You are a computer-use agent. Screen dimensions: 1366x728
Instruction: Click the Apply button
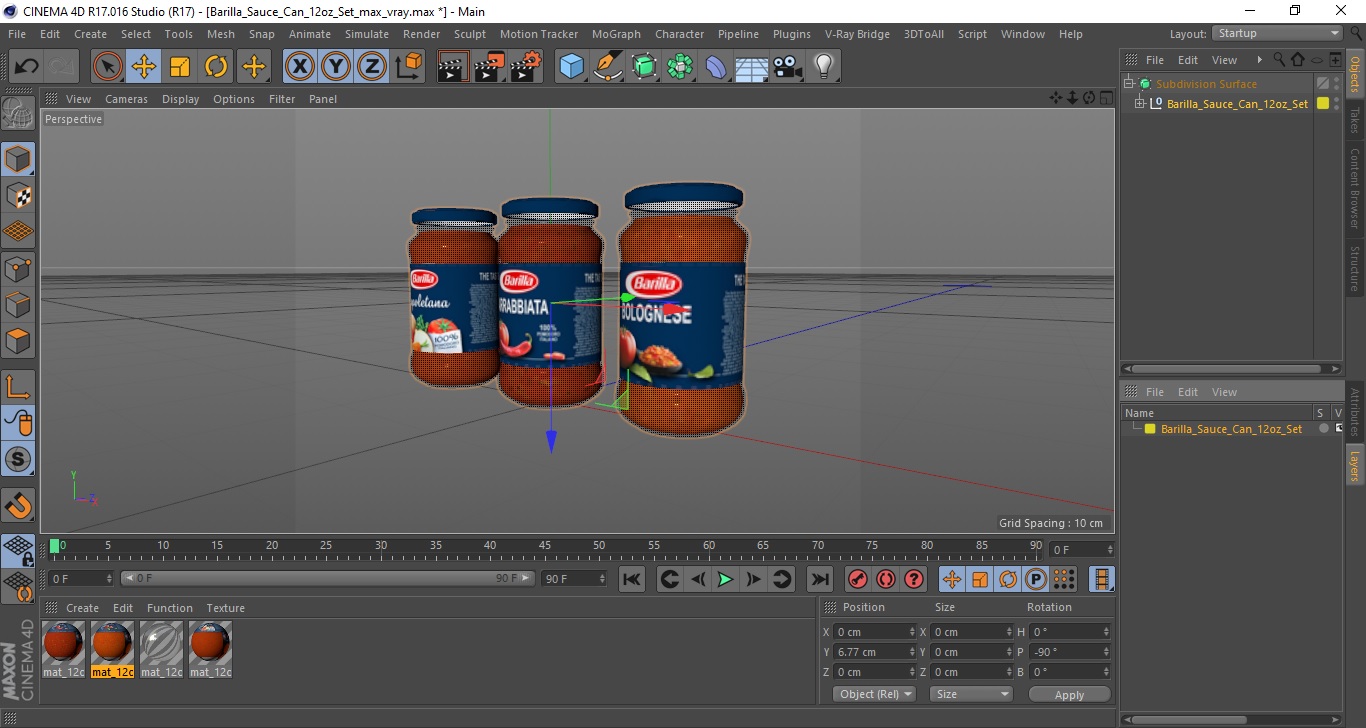1069,694
